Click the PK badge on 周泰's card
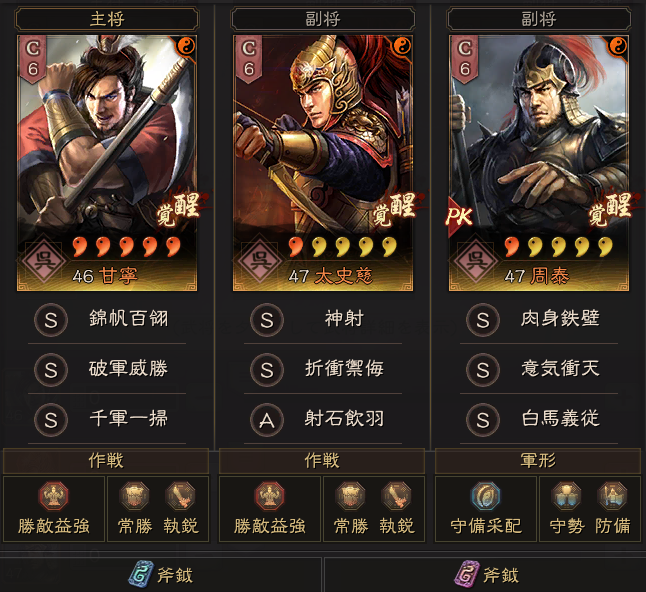Viewport: 646px width, 592px height. [x=459, y=215]
